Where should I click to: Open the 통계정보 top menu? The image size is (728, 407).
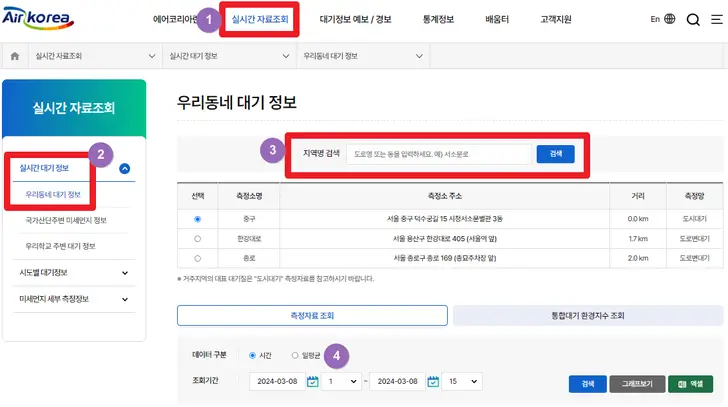(438, 19)
